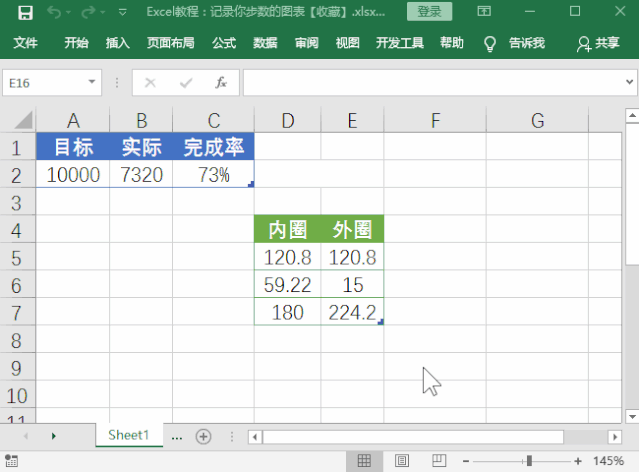Switch to Normal view icon
Image resolution: width=639 pixels, height=472 pixels.
point(364,461)
